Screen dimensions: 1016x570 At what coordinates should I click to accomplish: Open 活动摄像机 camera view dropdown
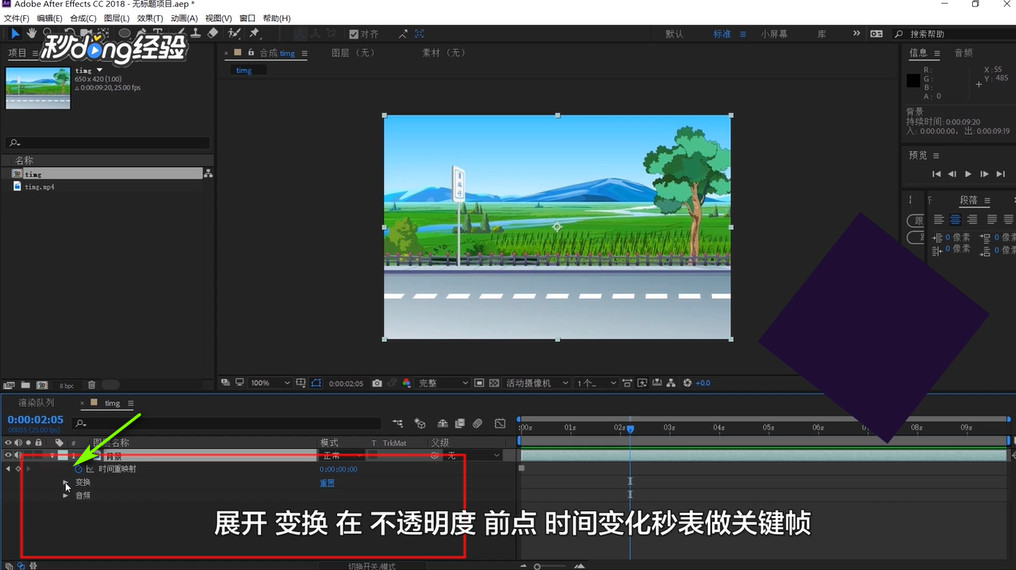tap(537, 383)
